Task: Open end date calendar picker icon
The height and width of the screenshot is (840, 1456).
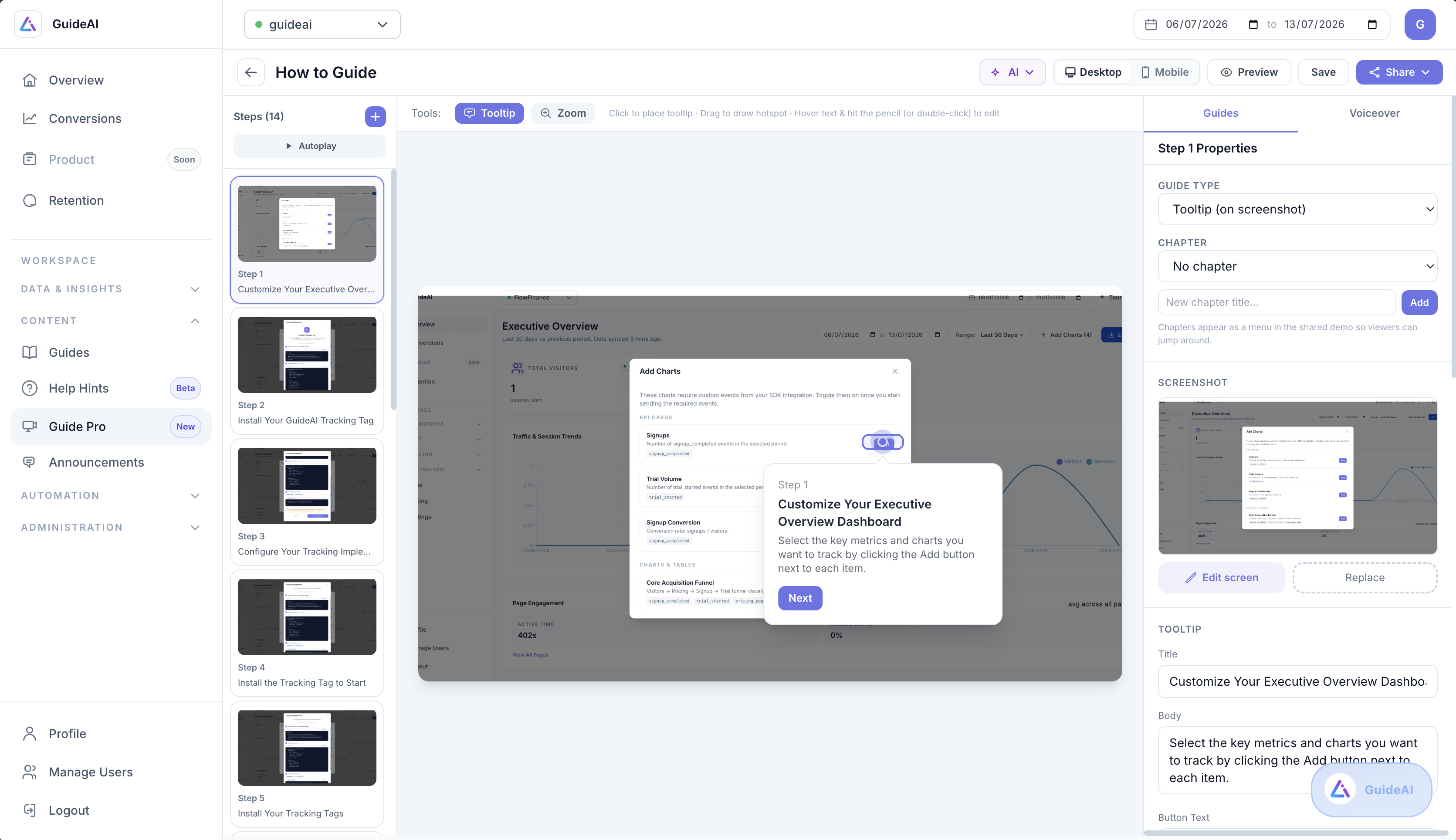Action: pyautogui.click(x=1372, y=24)
